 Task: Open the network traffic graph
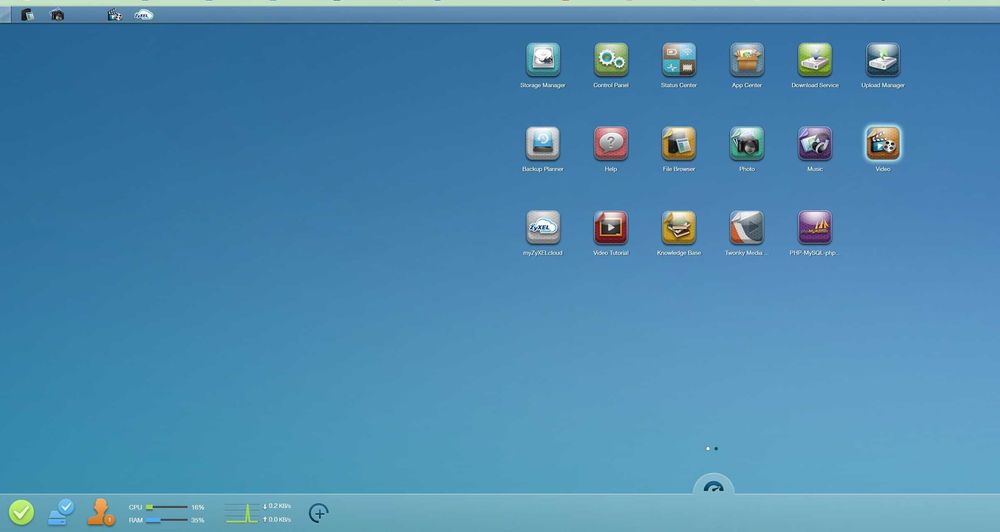coord(241,513)
